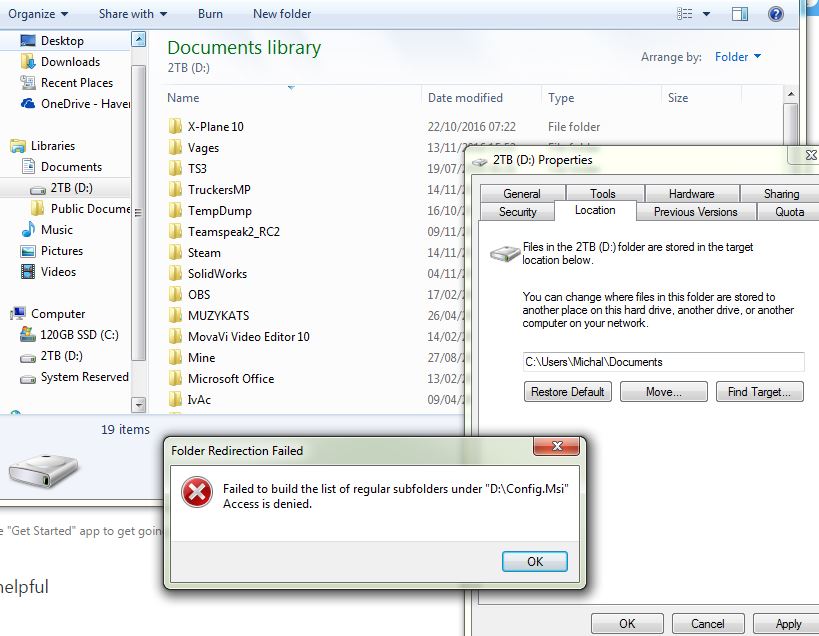Click the navigation pane scroll up arrow

(138, 39)
